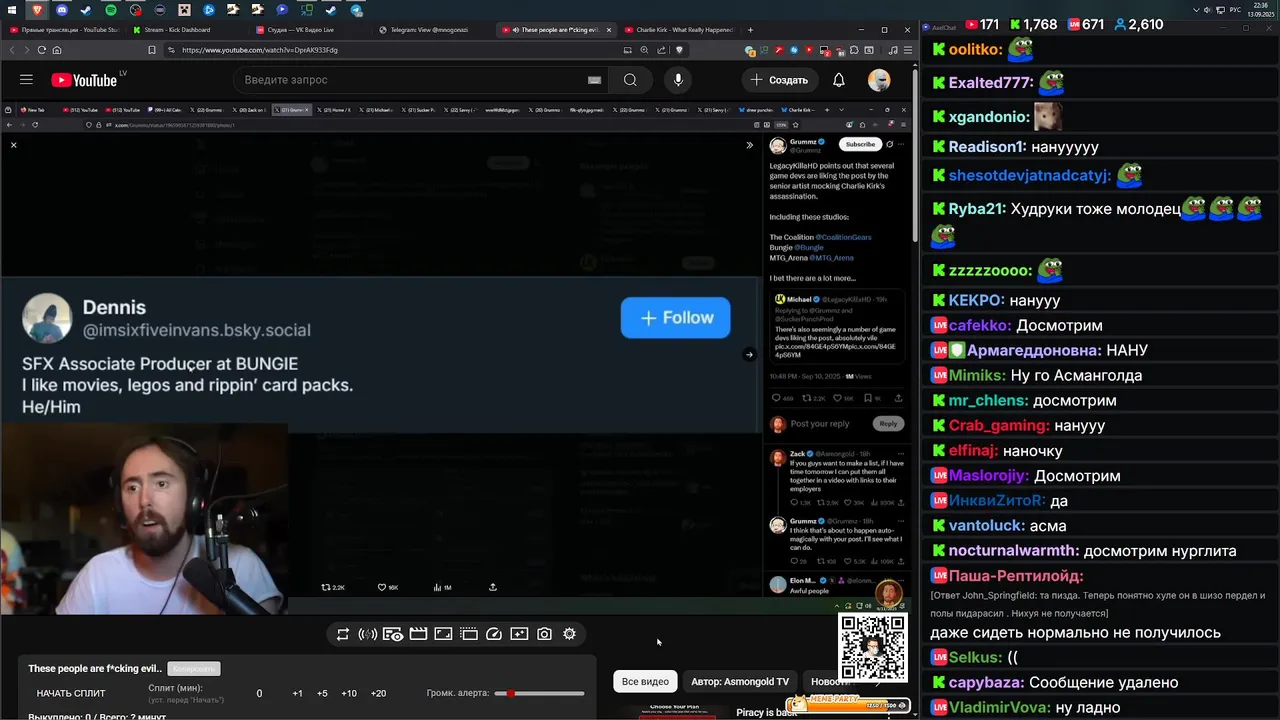Click the browser back arrow
The width and height of the screenshot is (1280, 720).
pyautogui.click(x=13, y=50)
